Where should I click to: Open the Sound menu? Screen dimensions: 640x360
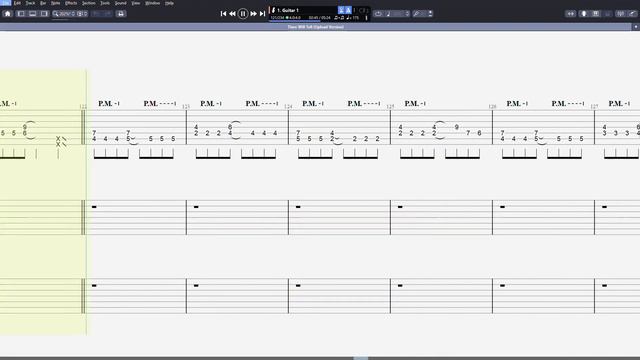pos(120,3)
